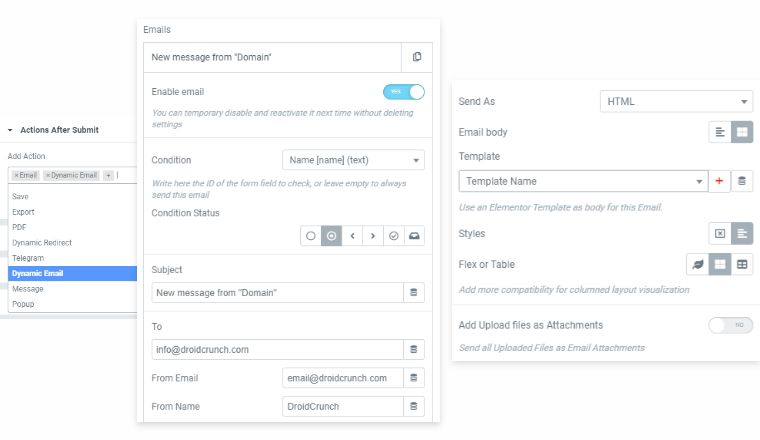The width and height of the screenshot is (760, 440).
Task: Open the Send As HTML dropdown
Action: point(676,101)
